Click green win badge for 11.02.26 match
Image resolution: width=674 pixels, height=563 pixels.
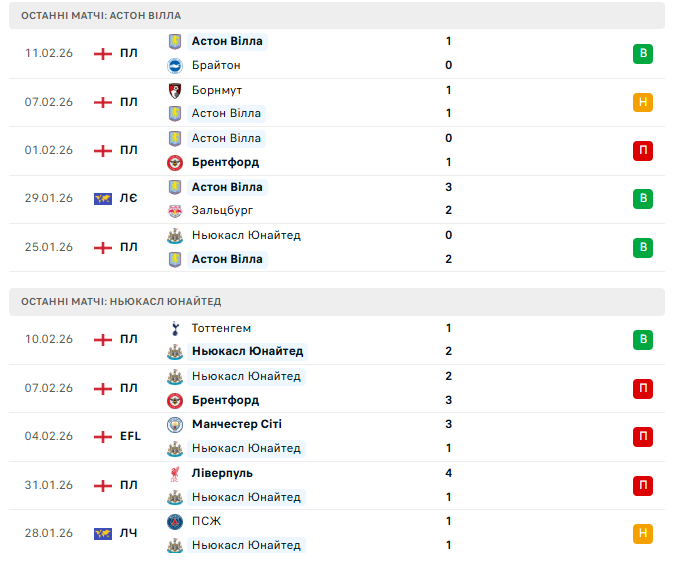click(643, 53)
